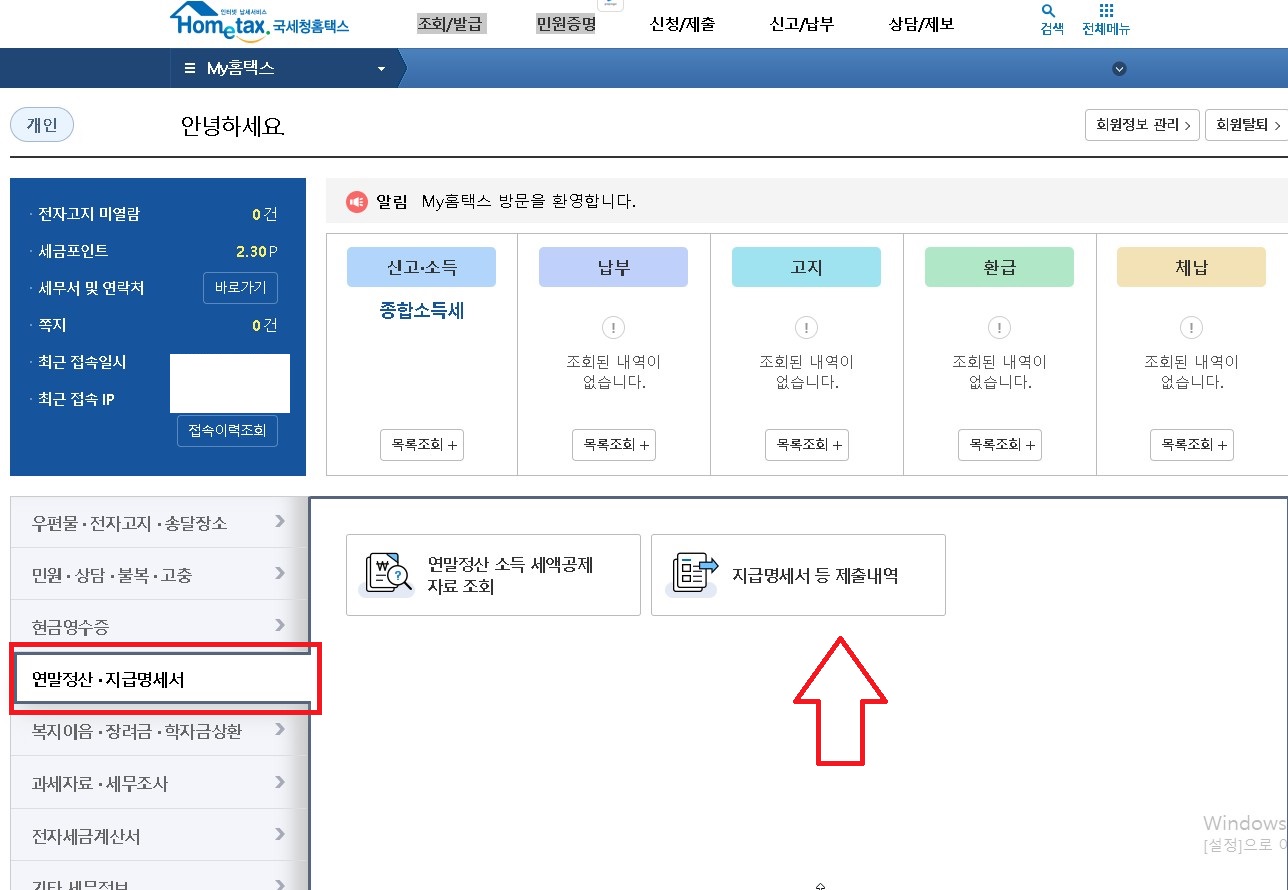The width and height of the screenshot is (1288, 890).
Task: Click the exclamation icon in the 납부 card
Action: [613, 327]
